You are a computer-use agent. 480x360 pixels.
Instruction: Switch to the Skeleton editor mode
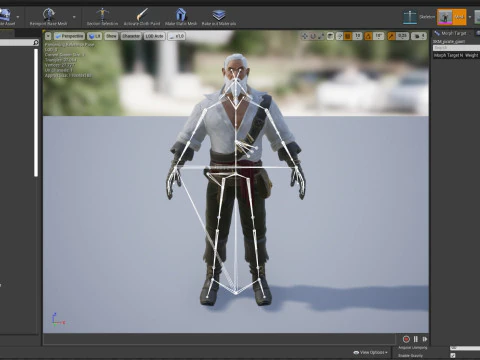click(418, 17)
